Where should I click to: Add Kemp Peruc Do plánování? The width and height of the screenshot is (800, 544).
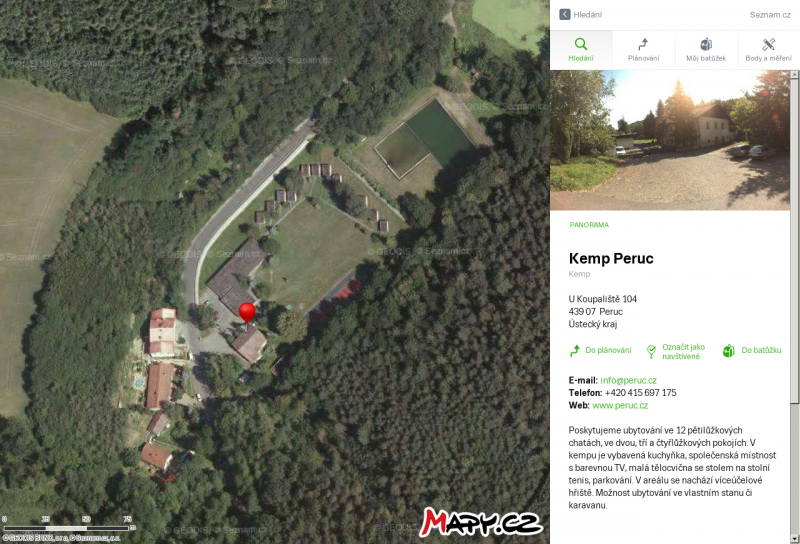click(x=601, y=351)
